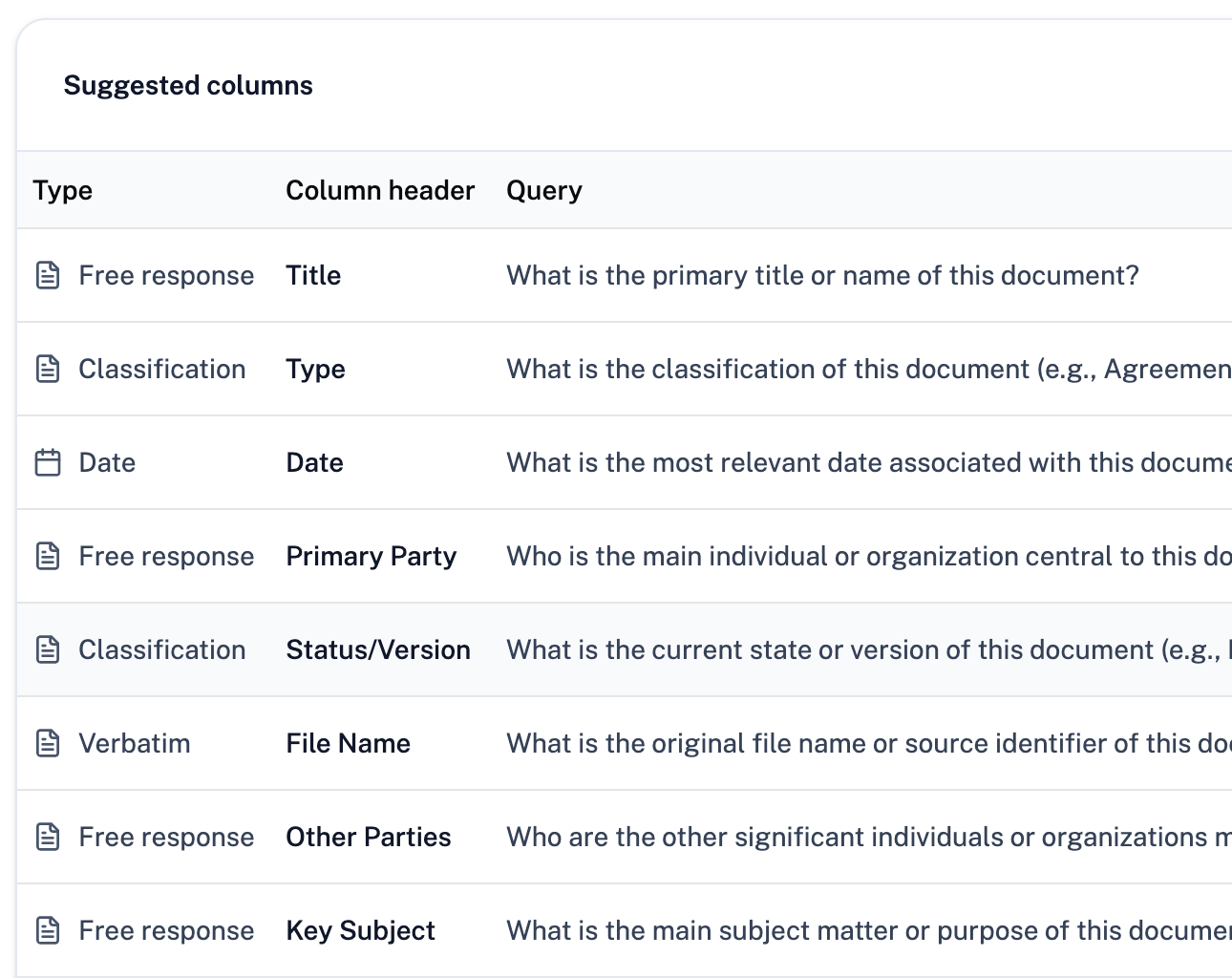Click the Status/Version column name
The height and width of the screenshot is (978, 1232).
[x=378, y=649]
